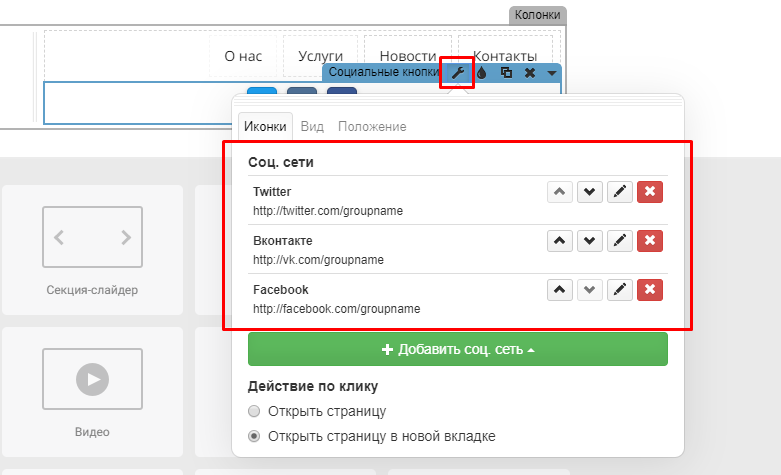Move Вконтакте entry up in the list
The height and width of the screenshot is (475, 781).
click(x=560, y=241)
